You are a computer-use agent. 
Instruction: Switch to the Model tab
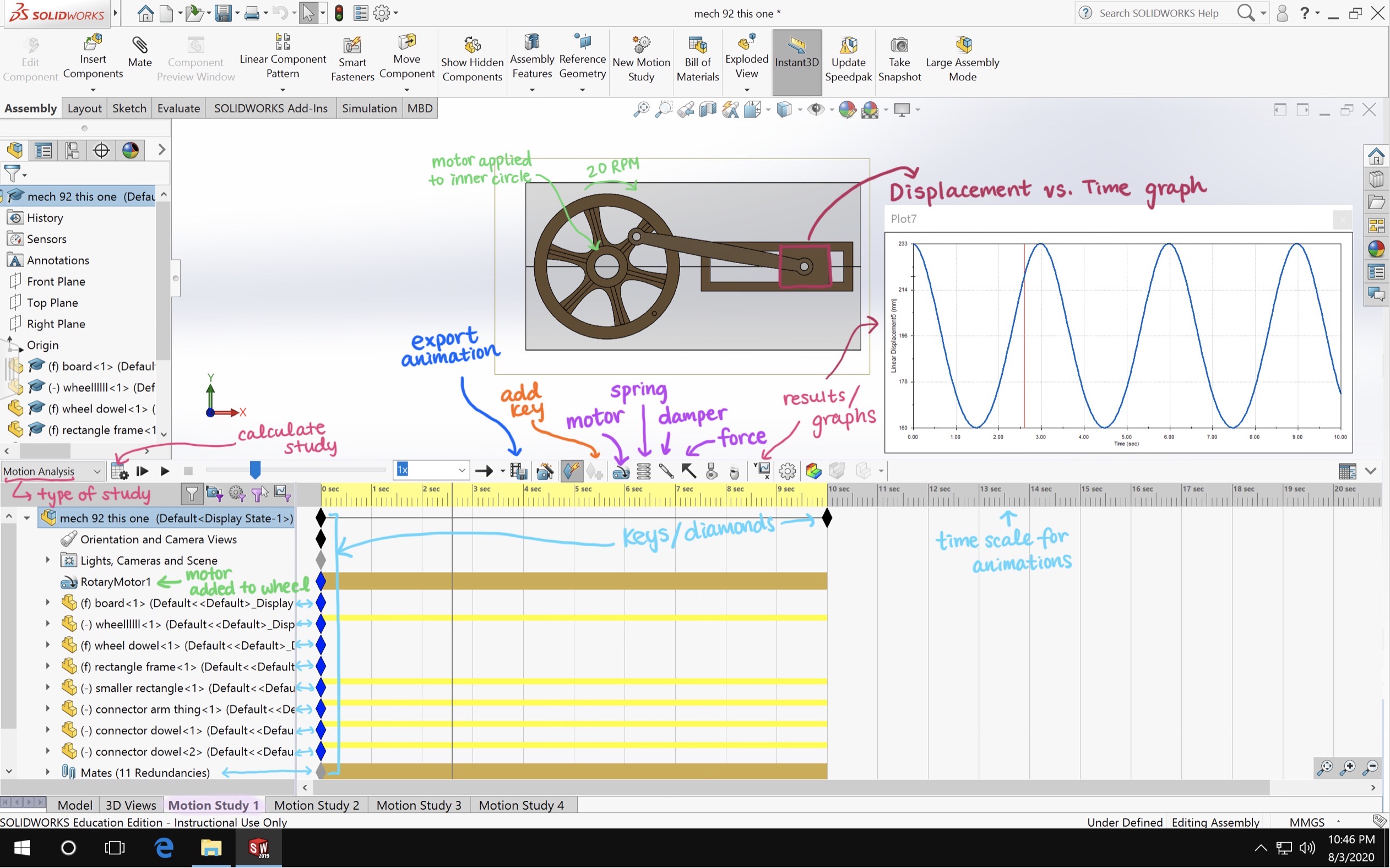(x=75, y=805)
